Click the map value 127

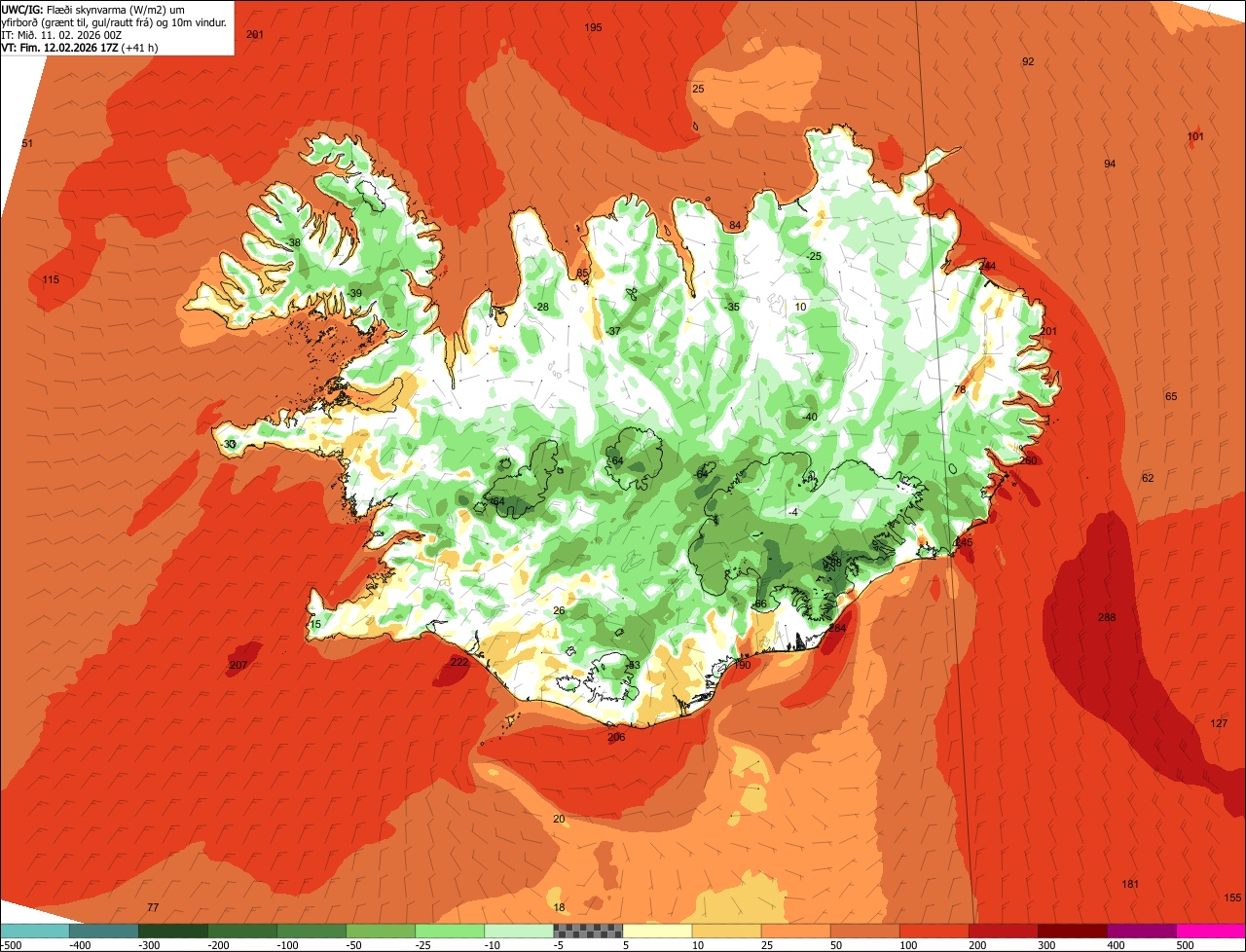pyautogui.click(x=1219, y=723)
